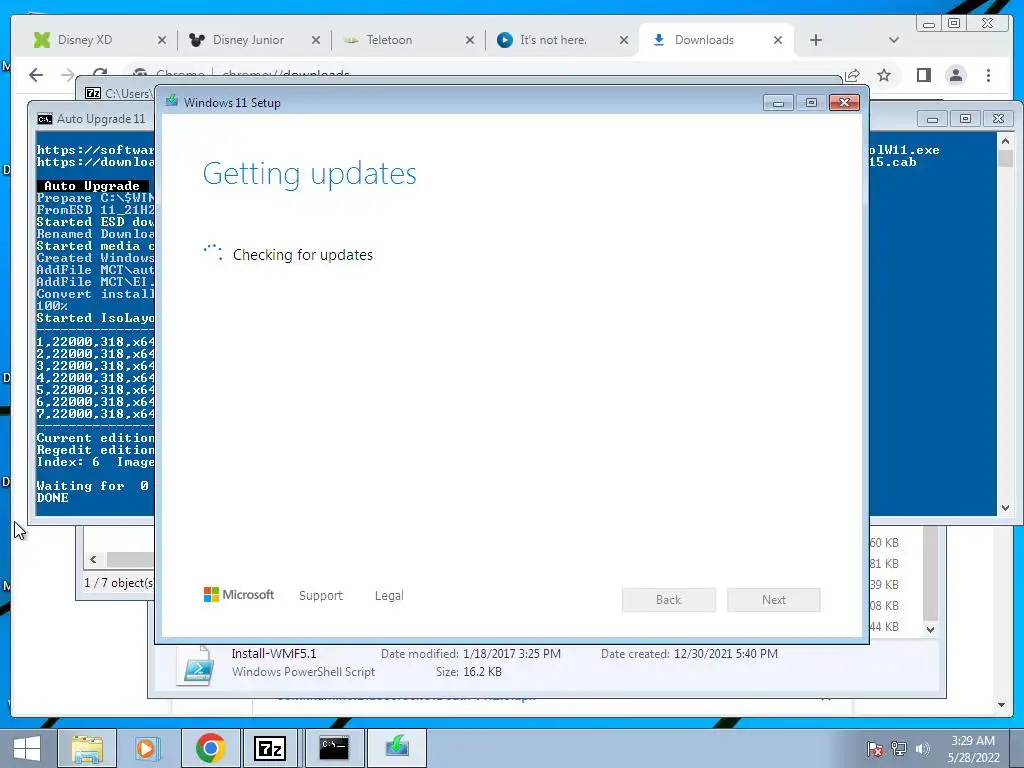The height and width of the screenshot is (768, 1024).
Task: Click the Windows 11 Setup title icon
Action: tap(172, 102)
